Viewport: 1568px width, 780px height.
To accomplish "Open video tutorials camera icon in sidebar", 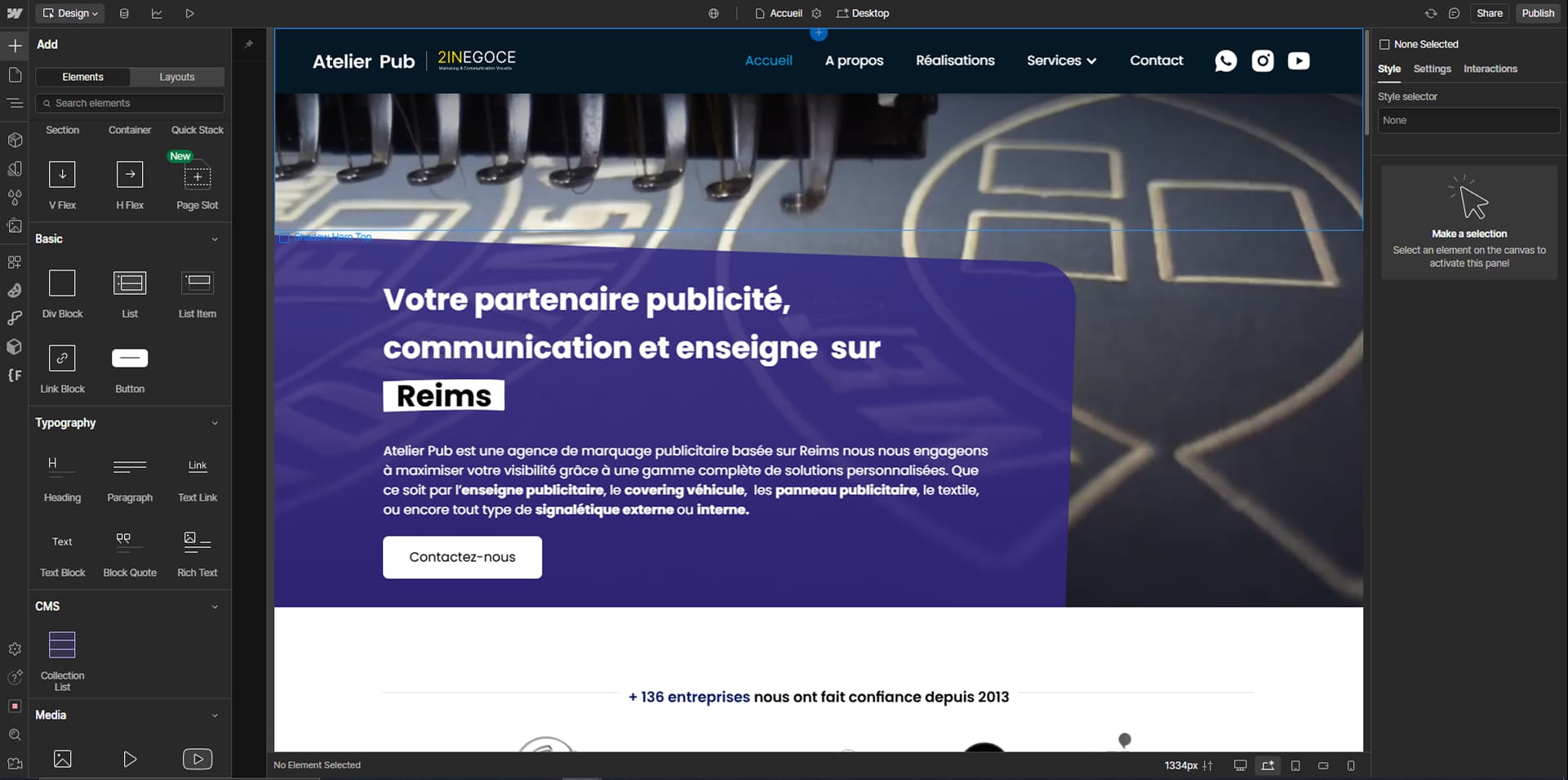I will pos(15,764).
